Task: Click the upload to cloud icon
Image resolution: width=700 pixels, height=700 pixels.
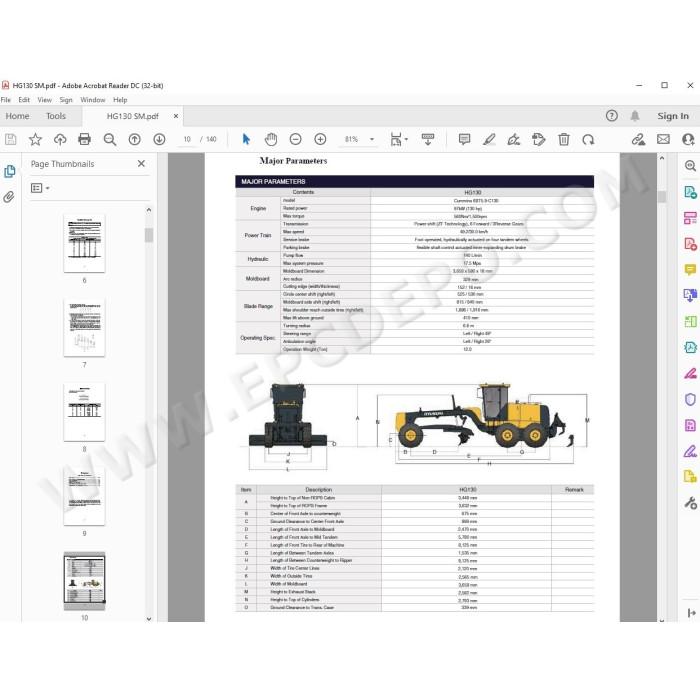Action: [x=60, y=140]
